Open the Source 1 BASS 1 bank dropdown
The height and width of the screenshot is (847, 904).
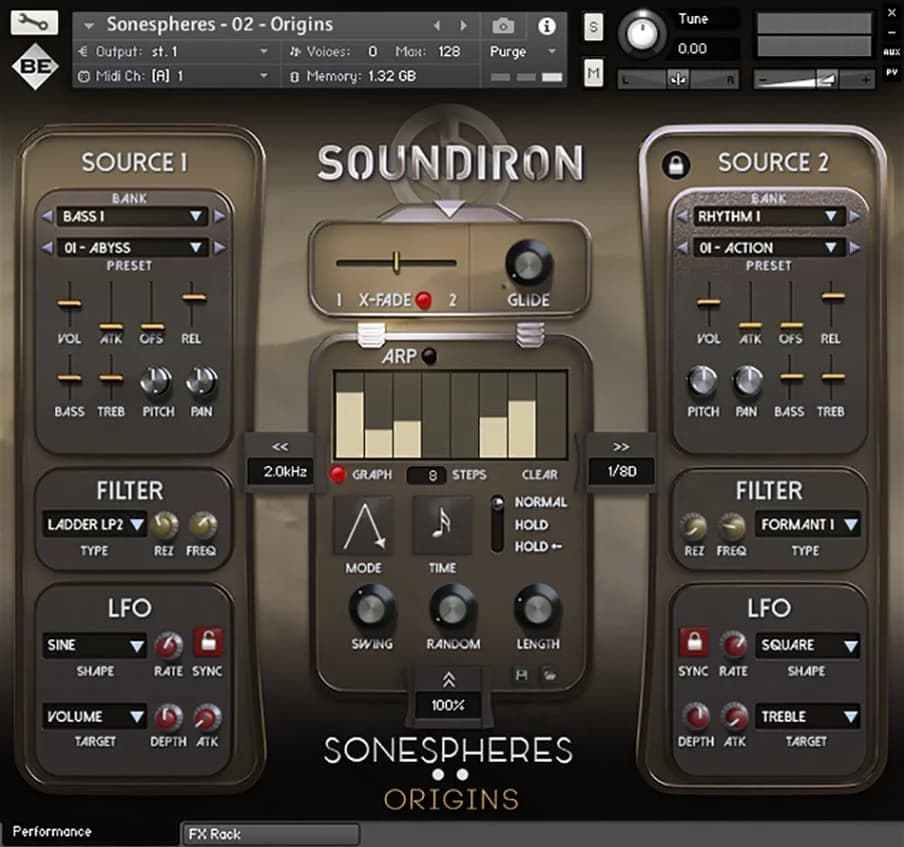tap(131, 216)
